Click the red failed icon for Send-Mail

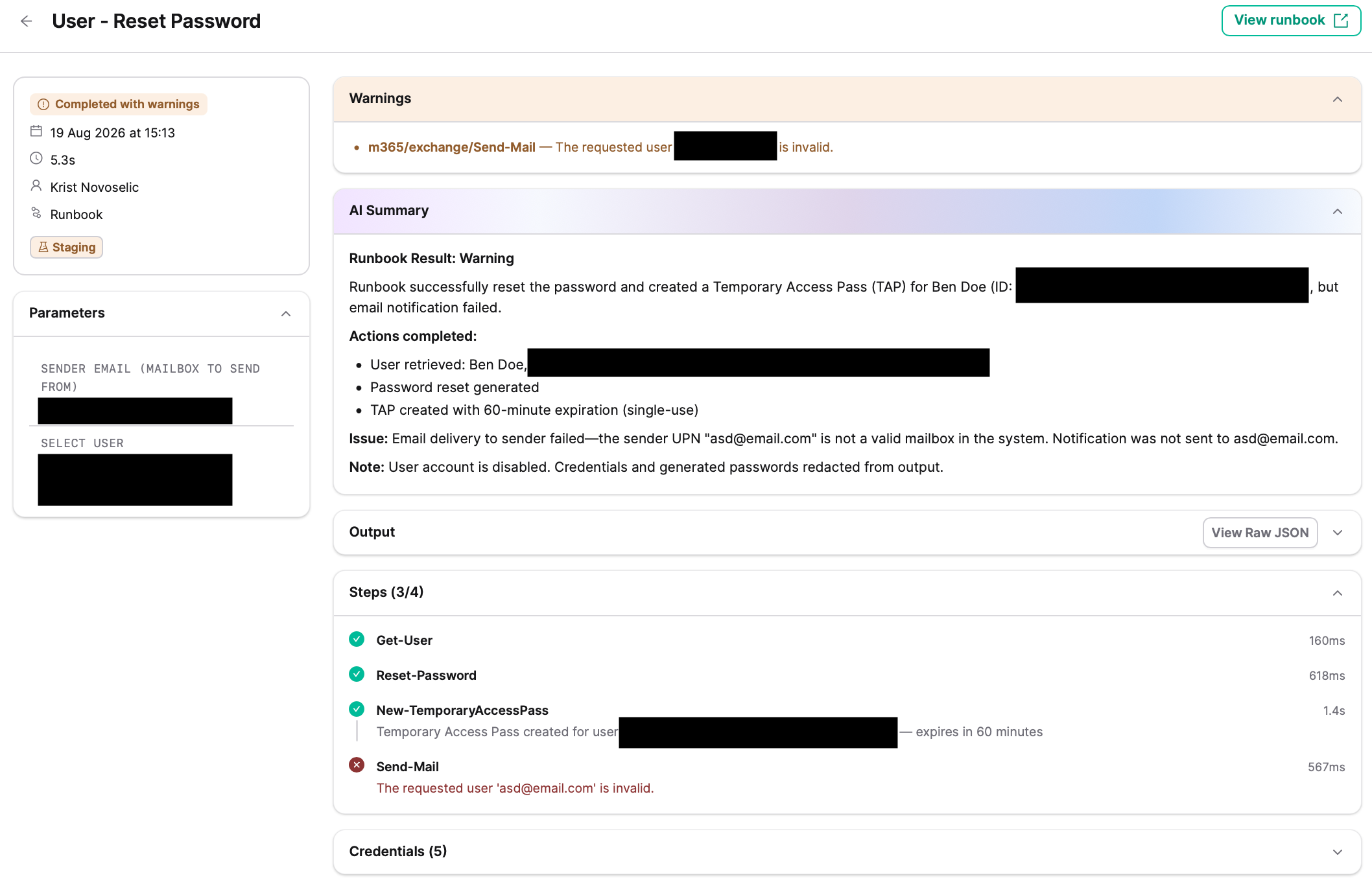[x=357, y=765]
